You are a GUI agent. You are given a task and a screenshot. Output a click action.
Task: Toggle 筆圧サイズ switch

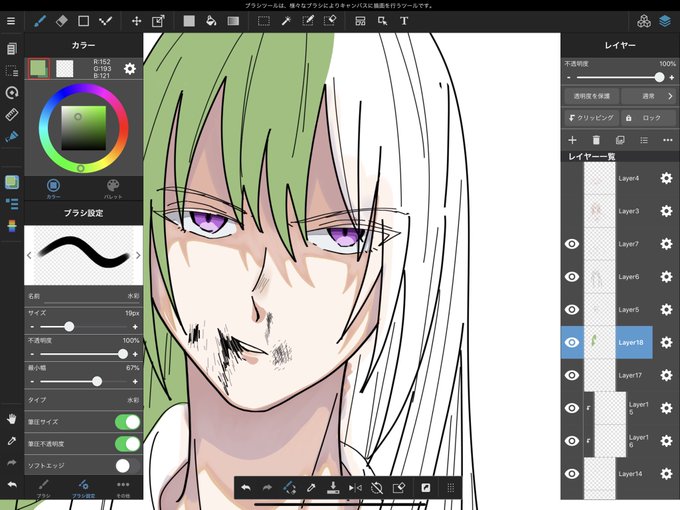click(128, 422)
